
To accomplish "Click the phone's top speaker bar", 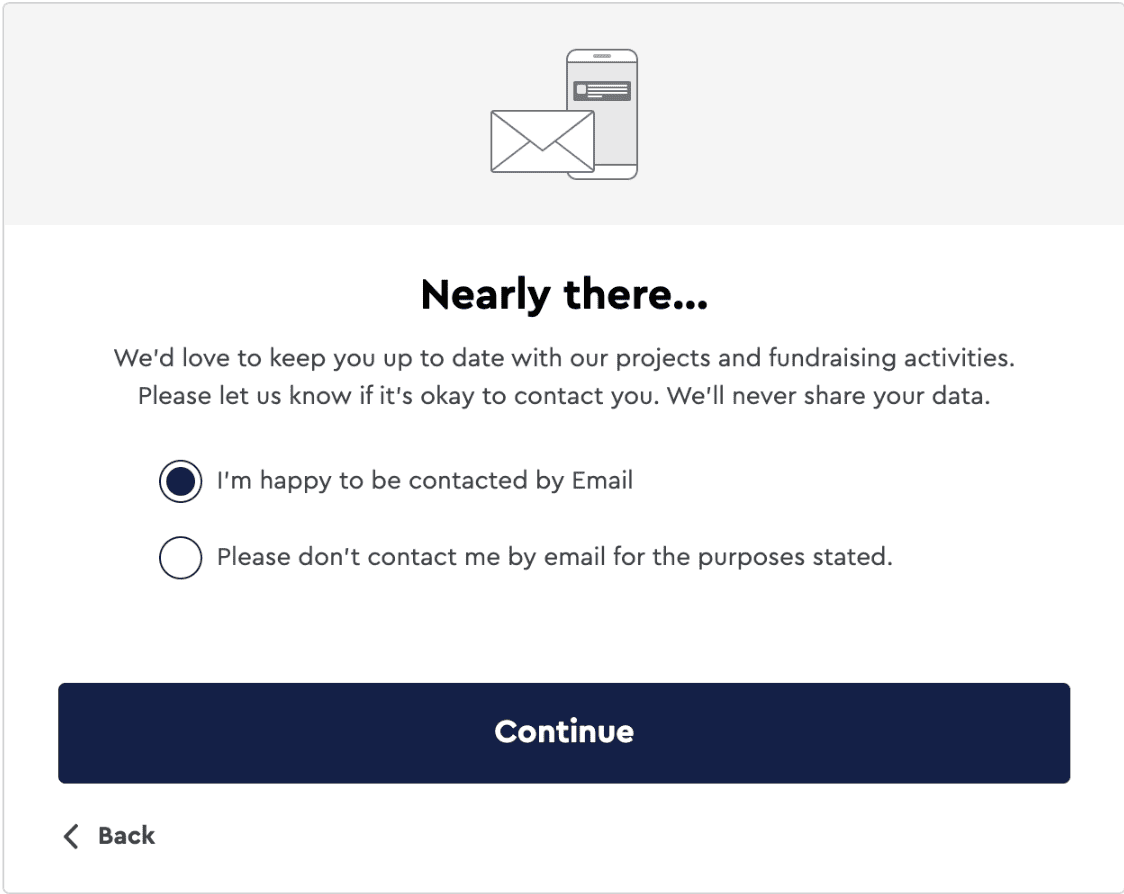I will coord(602,57).
